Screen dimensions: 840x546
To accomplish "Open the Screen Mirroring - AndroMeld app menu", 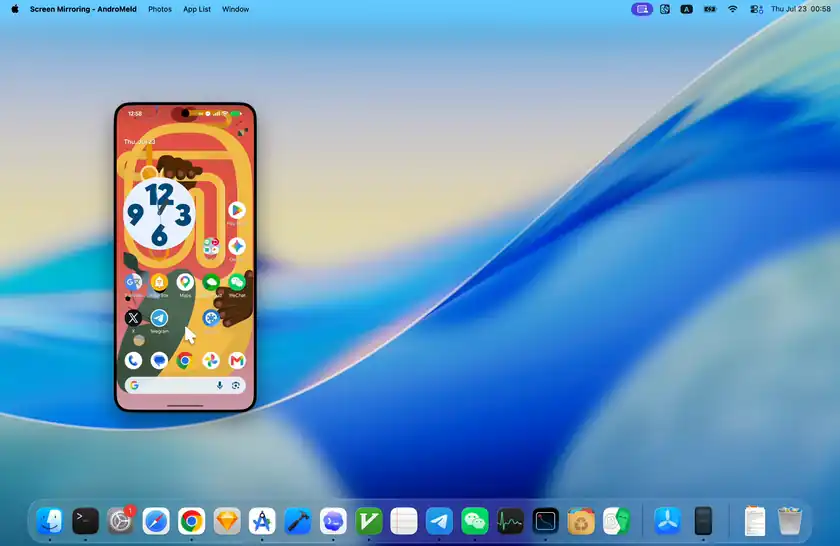I will [x=83, y=9].
